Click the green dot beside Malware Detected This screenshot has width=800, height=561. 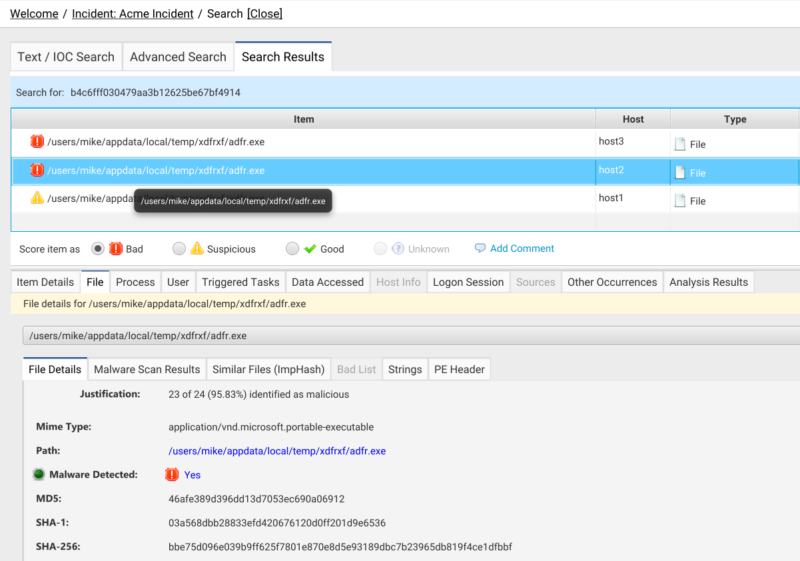[x=39, y=474]
